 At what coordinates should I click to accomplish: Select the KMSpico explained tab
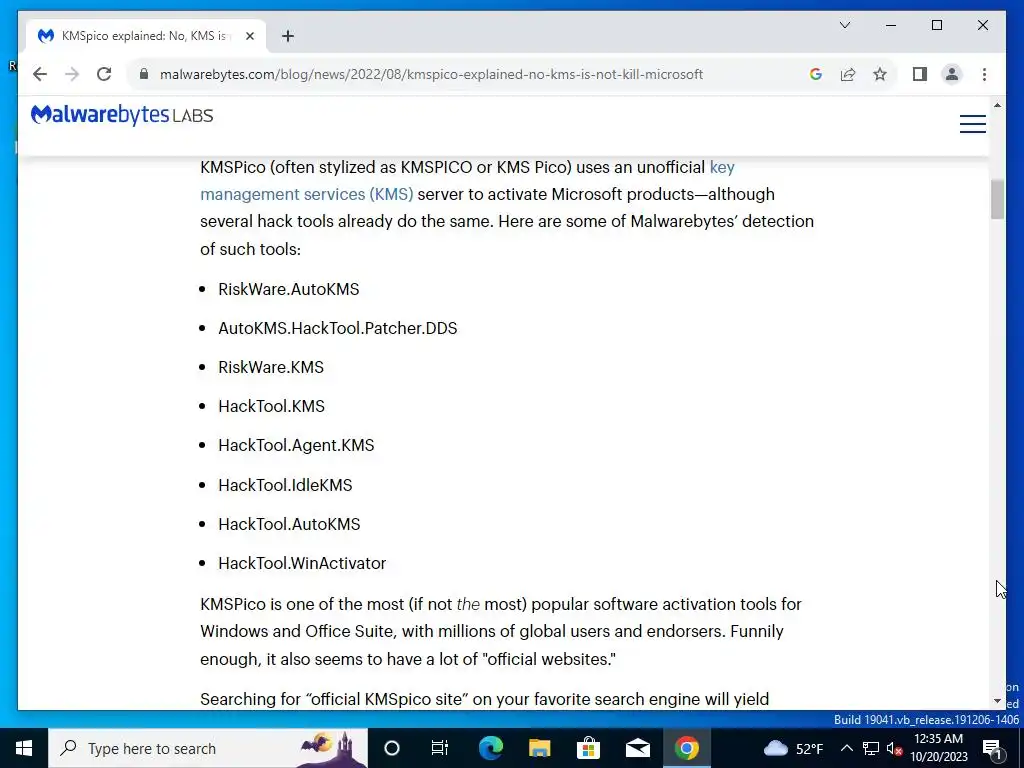point(144,36)
